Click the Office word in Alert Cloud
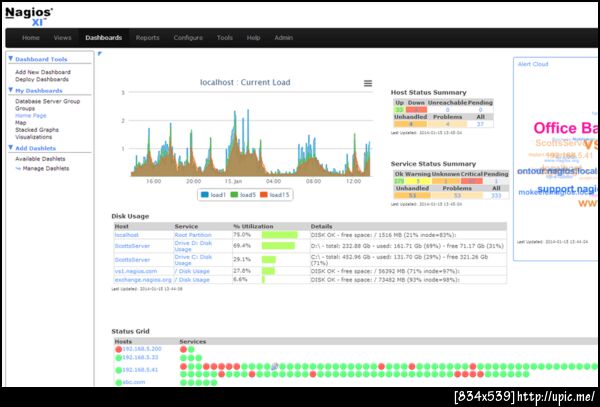 pos(555,128)
